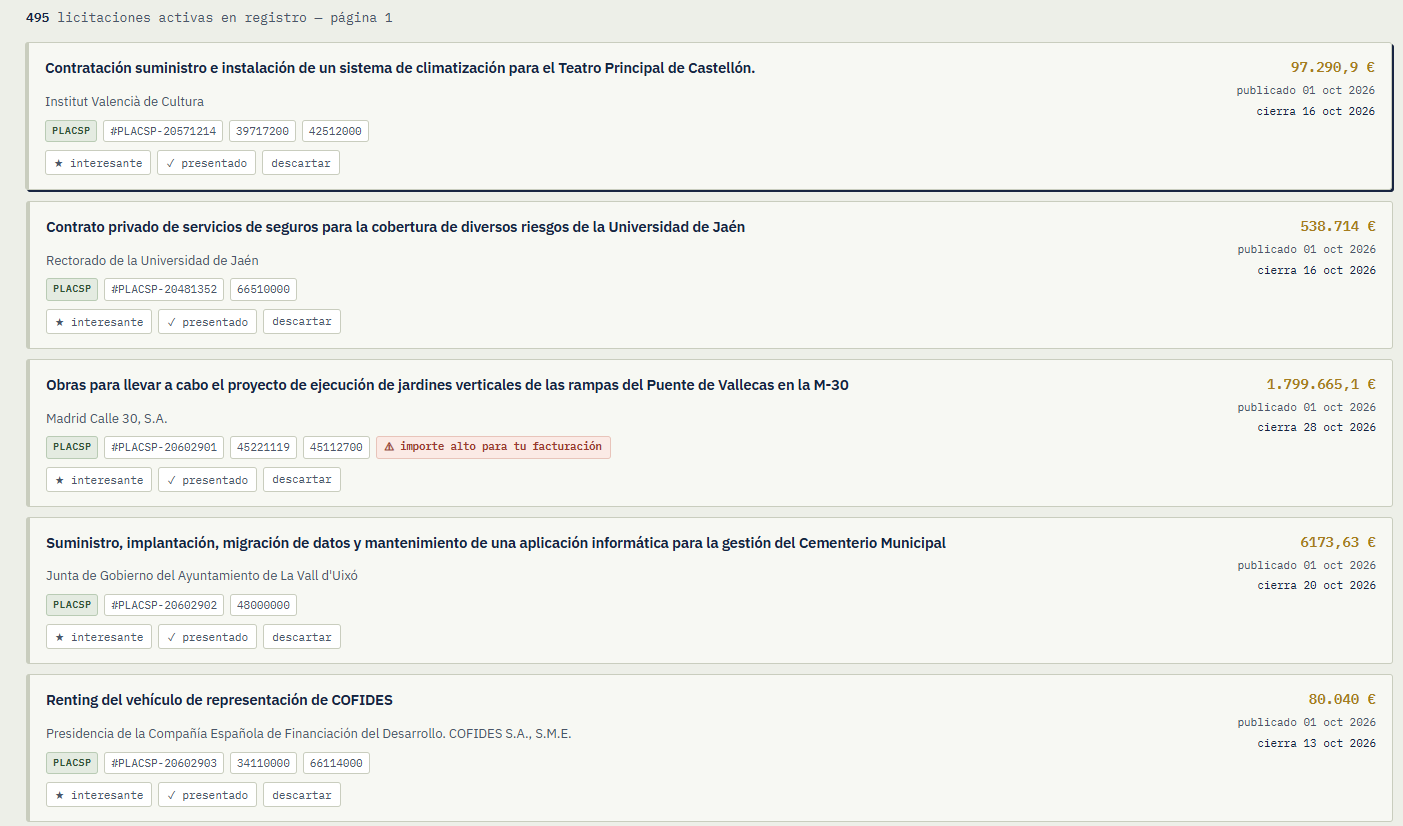Screen dimensions: 1403x826
Task: Click the reference tag #PLACSP-20602902
Action: [x=164, y=605]
